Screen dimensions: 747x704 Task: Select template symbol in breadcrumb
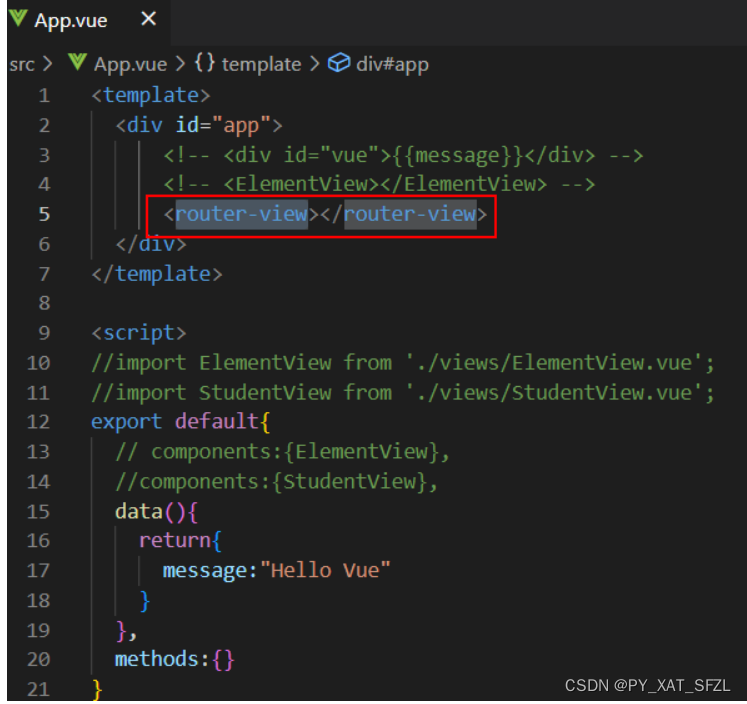(x=261, y=64)
